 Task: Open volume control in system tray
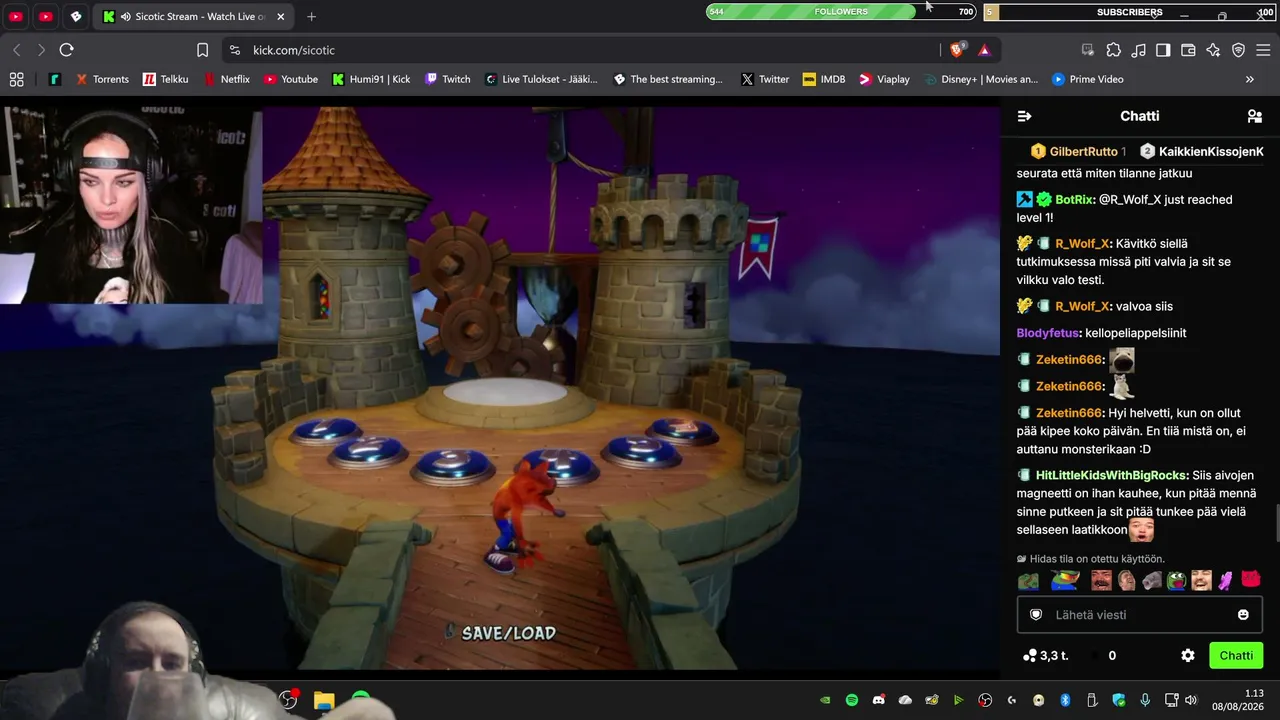(x=1192, y=700)
